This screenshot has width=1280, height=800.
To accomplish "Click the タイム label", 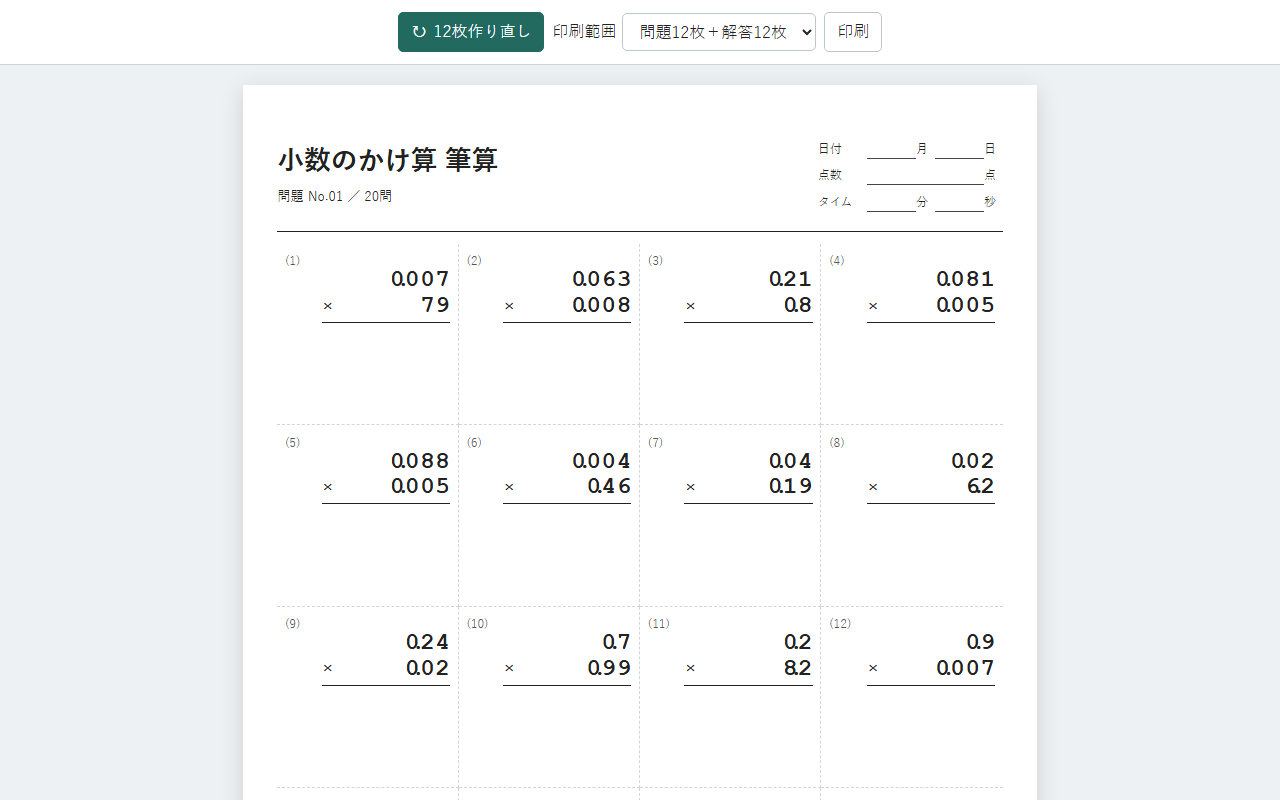I will [835, 202].
